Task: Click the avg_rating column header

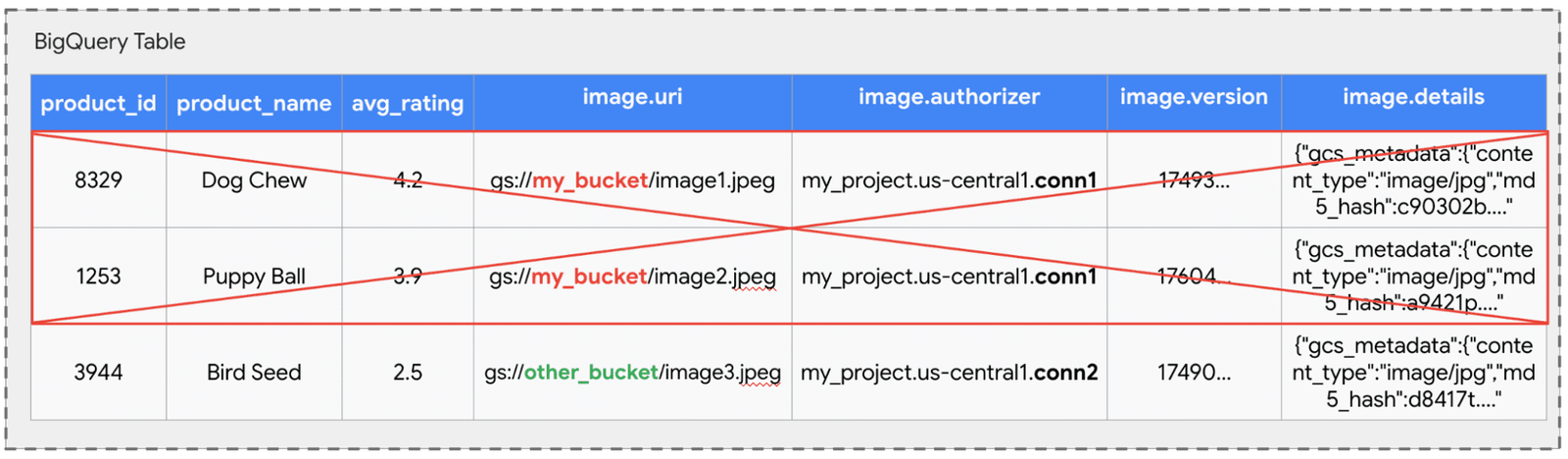Action: coord(408,103)
